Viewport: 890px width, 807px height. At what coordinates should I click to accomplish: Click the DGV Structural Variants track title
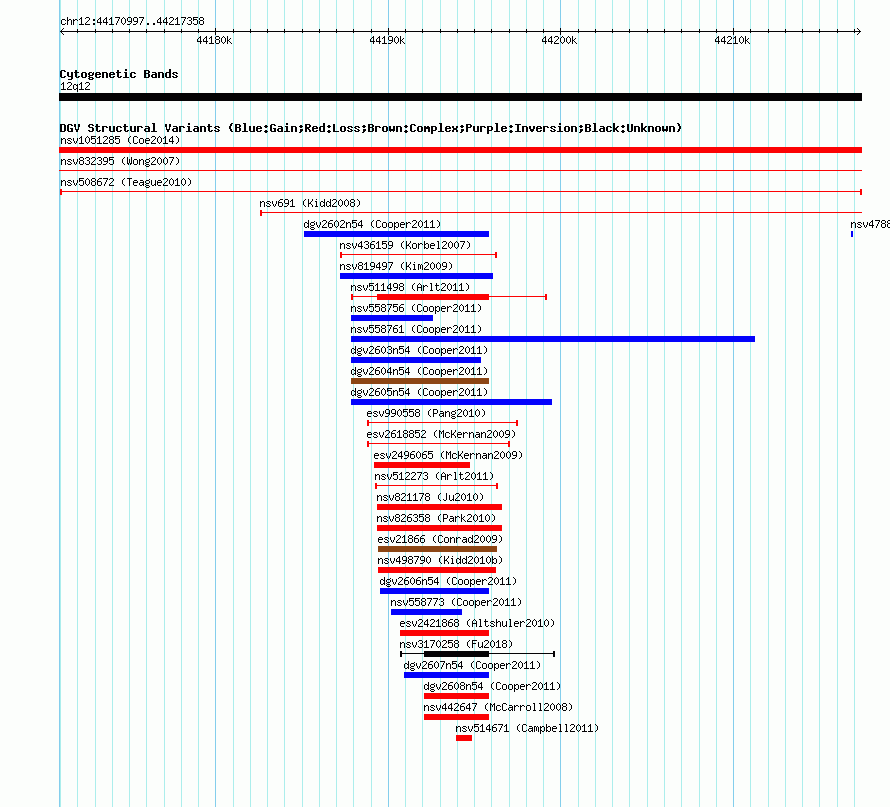[371, 128]
